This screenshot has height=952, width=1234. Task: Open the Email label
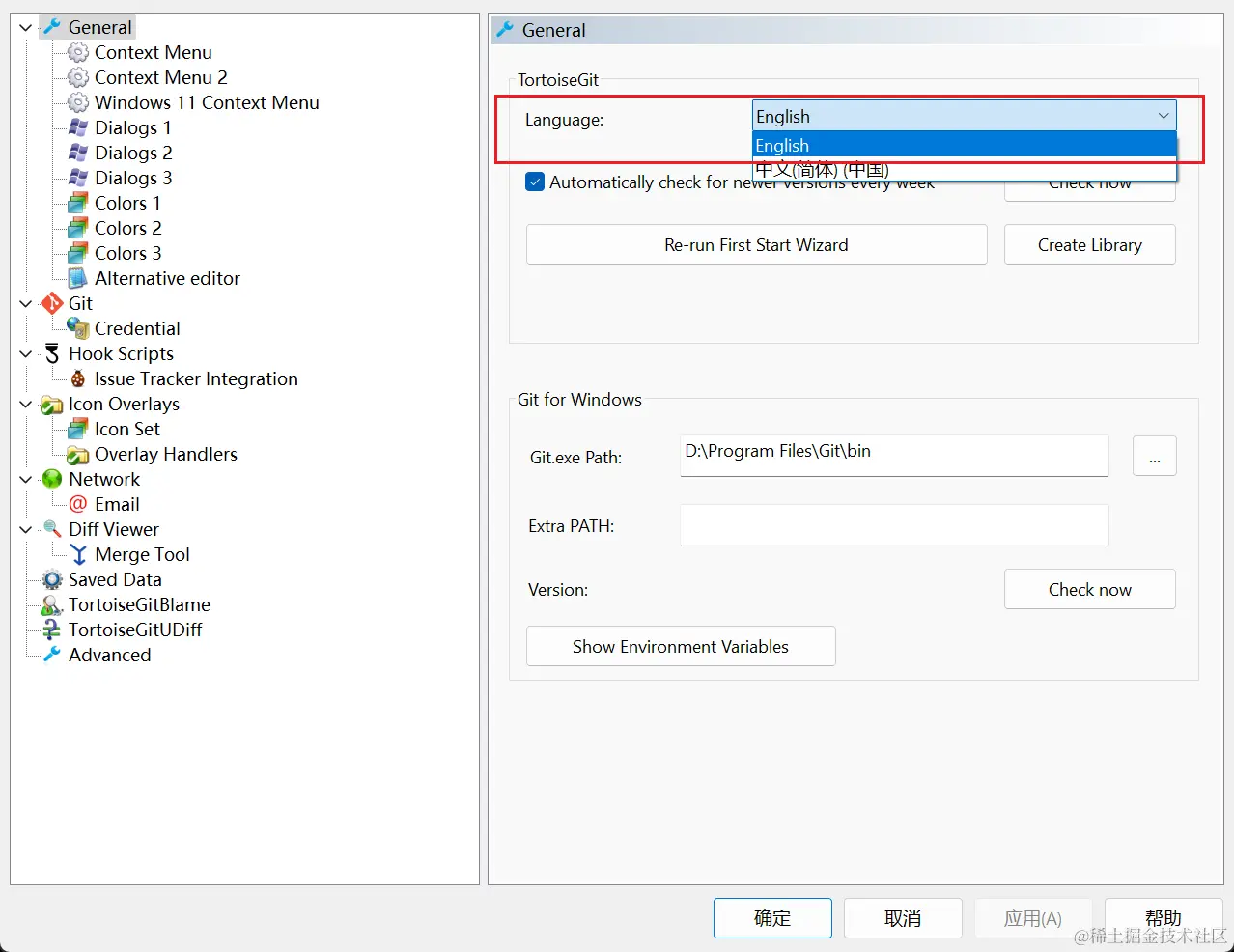pos(117,504)
